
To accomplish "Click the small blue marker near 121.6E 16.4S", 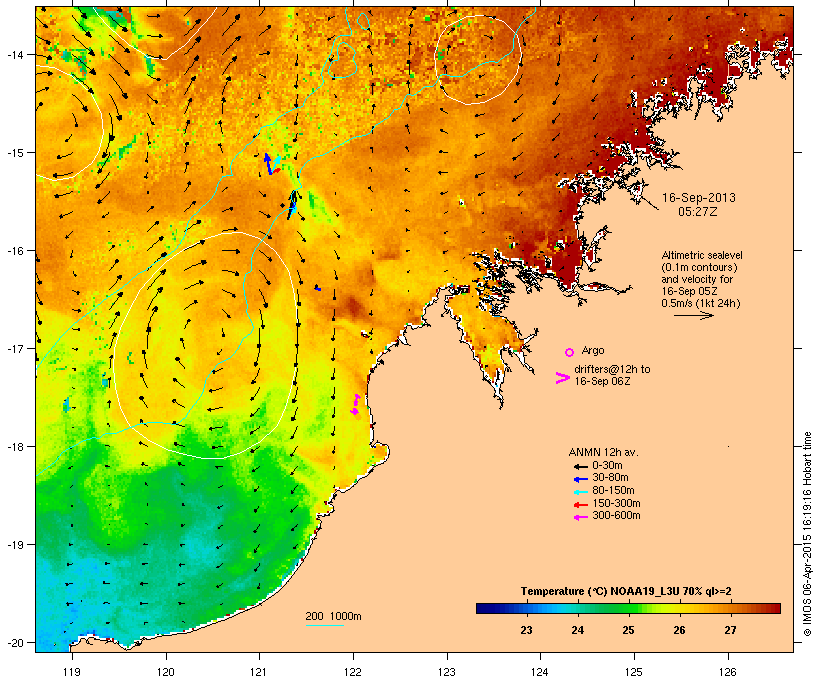I will (x=318, y=288).
